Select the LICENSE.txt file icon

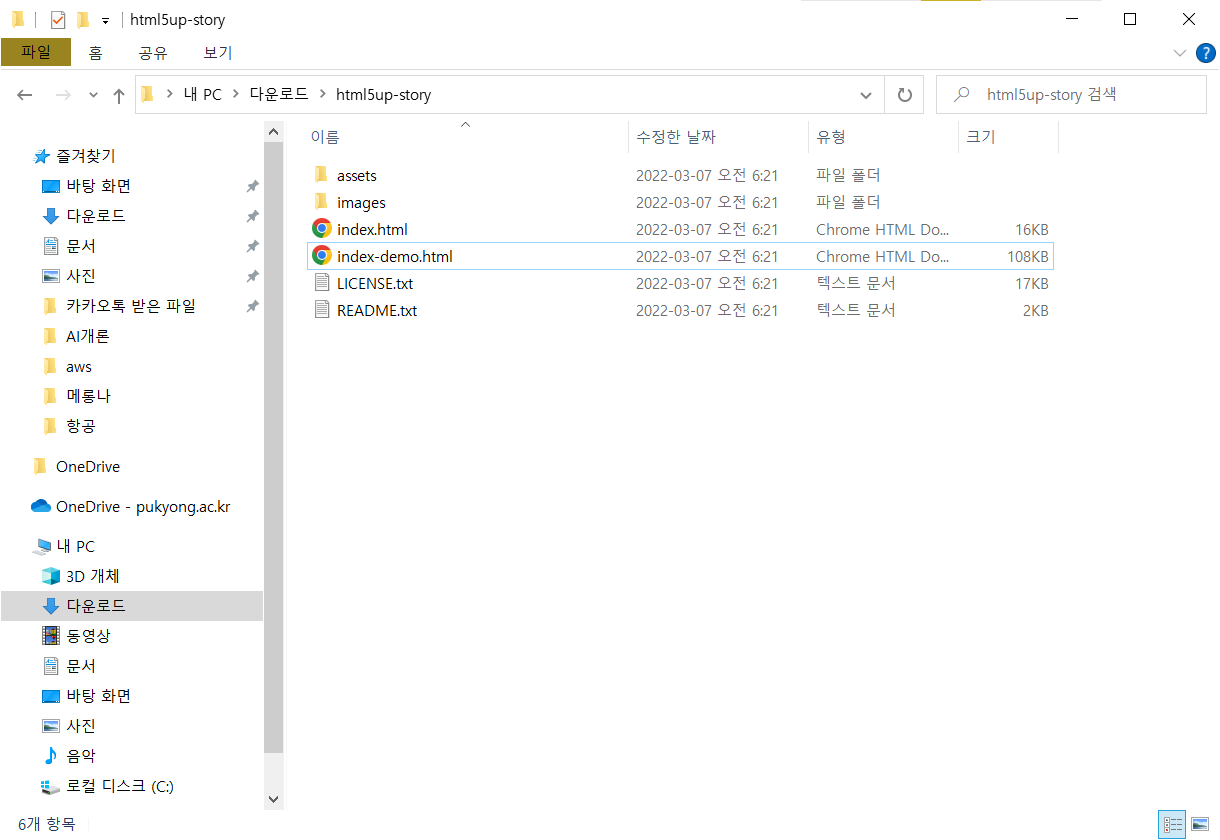322,283
